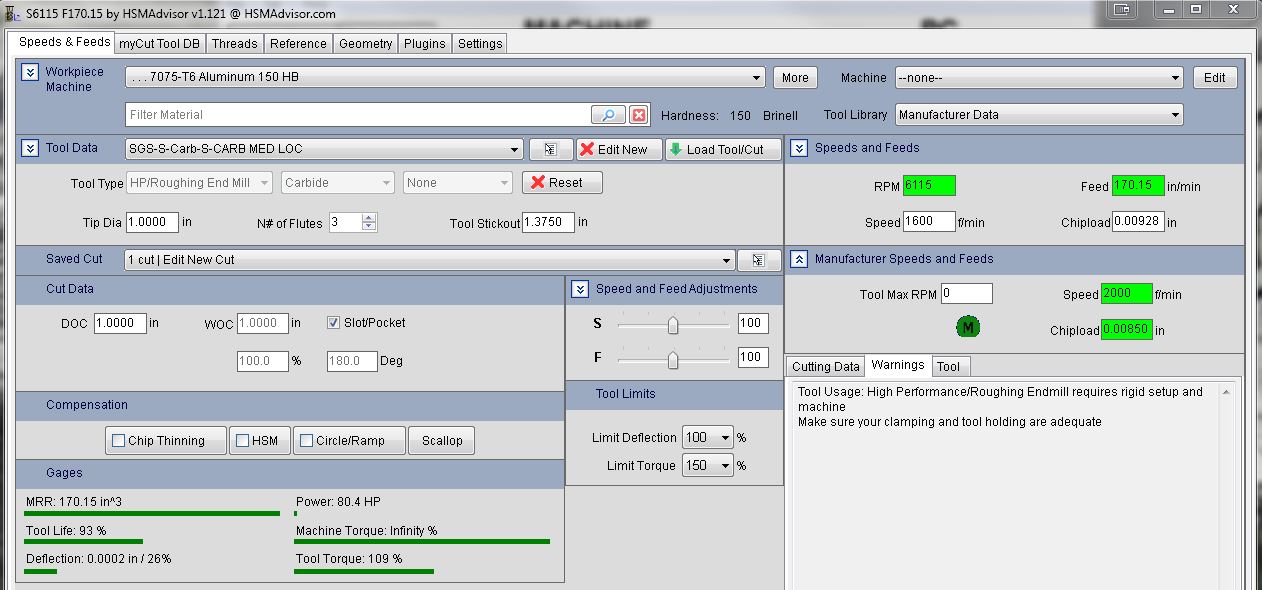The height and width of the screenshot is (590, 1262).
Task: Click the green M manufacturer data icon
Action: pos(968,327)
